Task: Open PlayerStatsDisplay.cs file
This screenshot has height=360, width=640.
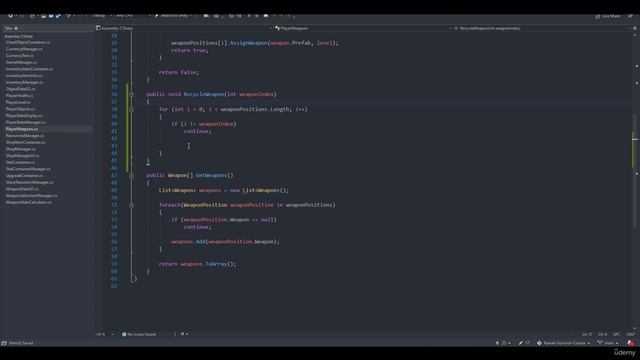Action: [x=24, y=116]
